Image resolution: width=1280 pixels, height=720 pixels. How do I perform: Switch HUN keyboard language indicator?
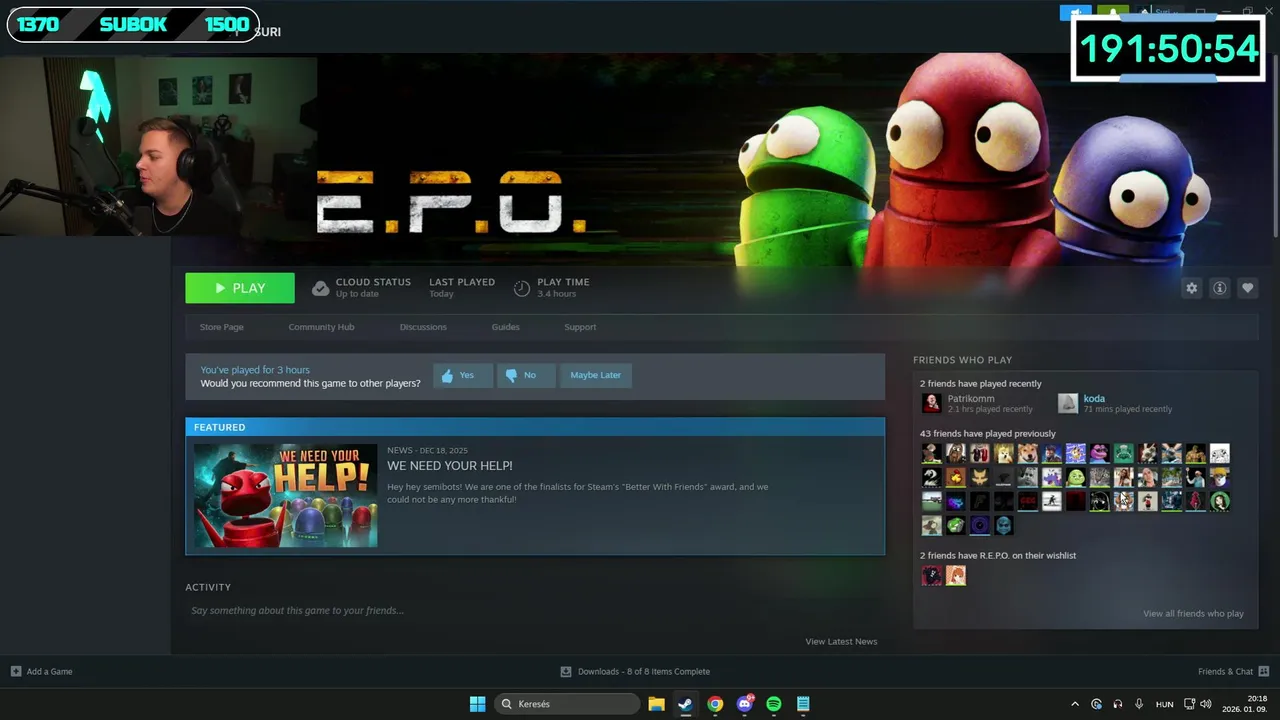click(x=1165, y=704)
